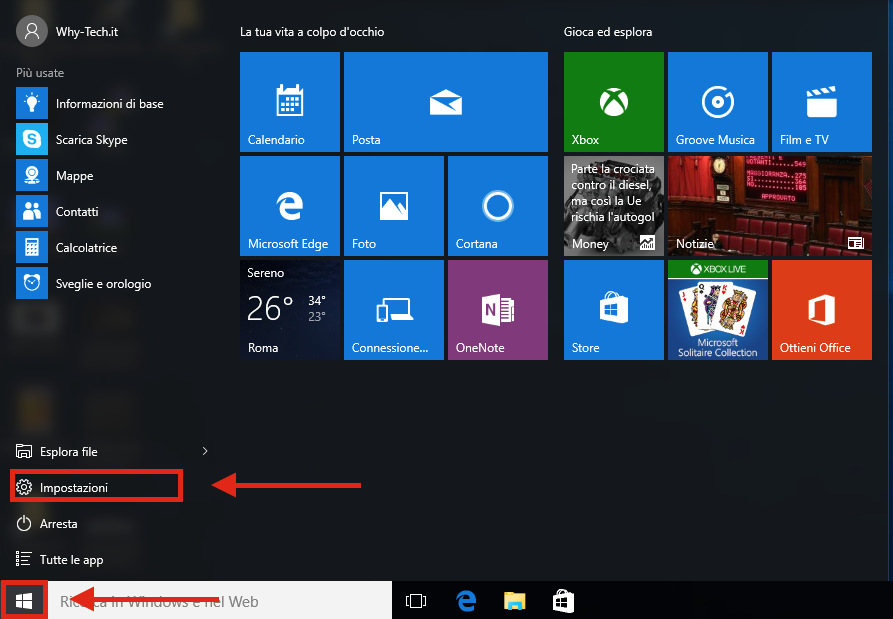The width and height of the screenshot is (893, 619).
Task: Open the Film e TV tile
Action: click(822, 102)
